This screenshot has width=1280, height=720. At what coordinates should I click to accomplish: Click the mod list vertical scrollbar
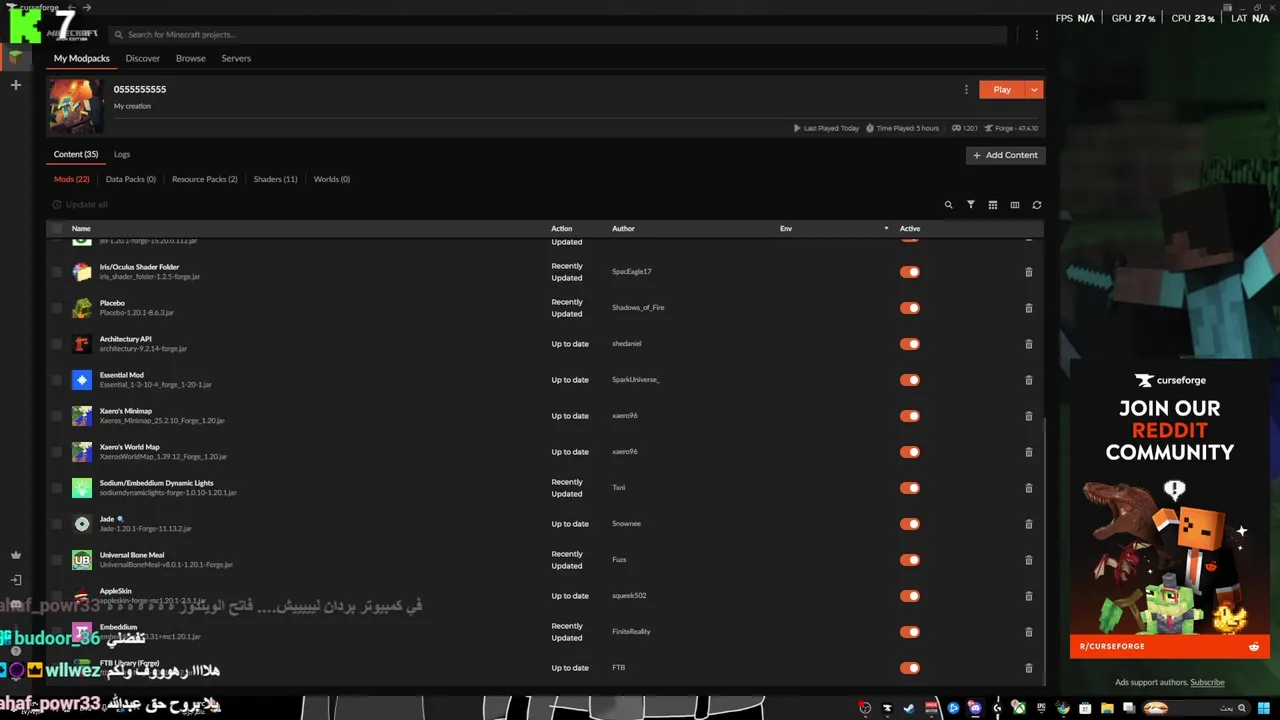[x=1044, y=550]
